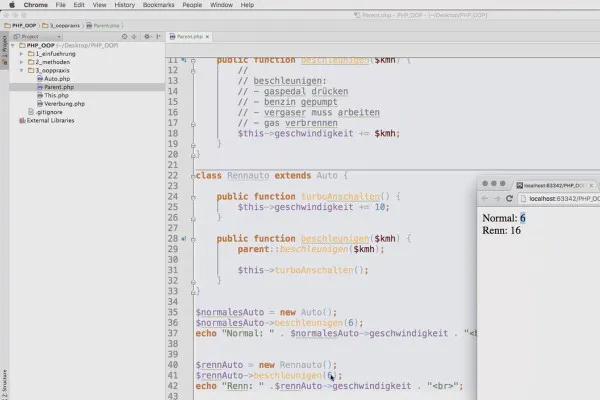600x400 pixels.
Task: Click 'Renn: 16' text in browser page
Action: coord(501,230)
